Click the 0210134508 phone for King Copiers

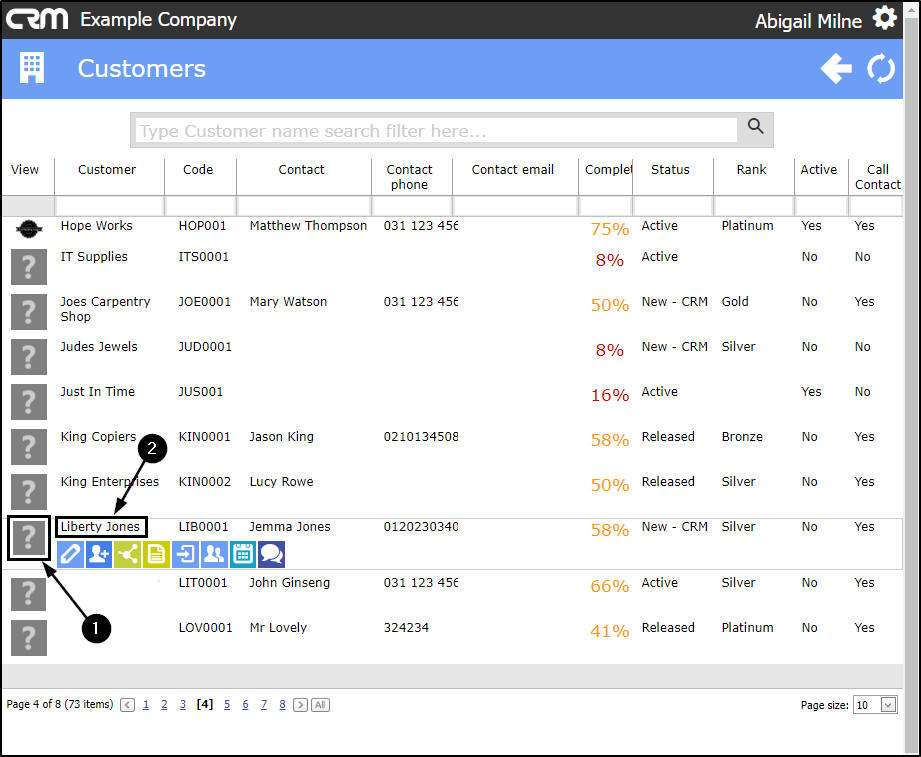421,437
